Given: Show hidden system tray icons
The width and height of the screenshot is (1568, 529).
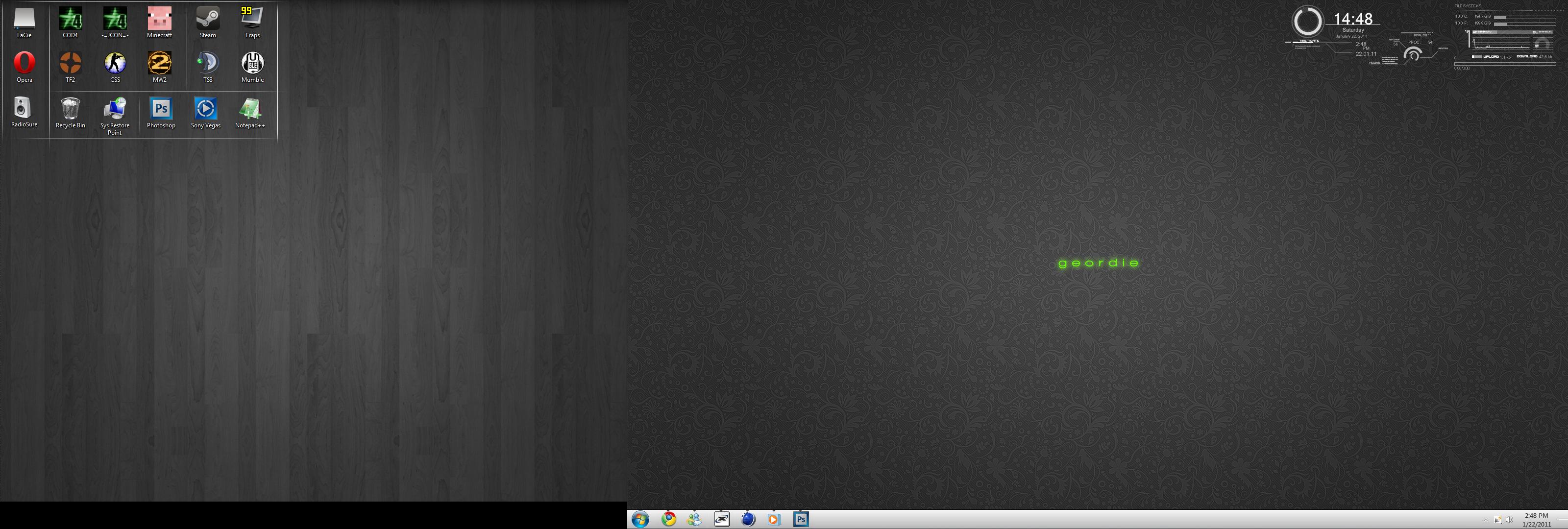Looking at the screenshot, I should (1486, 520).
